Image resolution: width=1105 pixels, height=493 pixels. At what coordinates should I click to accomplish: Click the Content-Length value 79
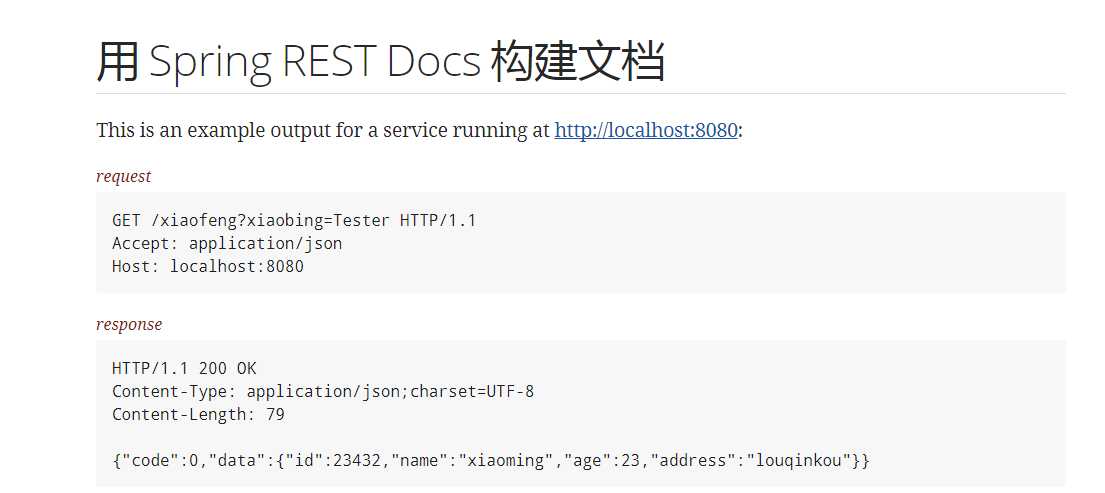276,415
